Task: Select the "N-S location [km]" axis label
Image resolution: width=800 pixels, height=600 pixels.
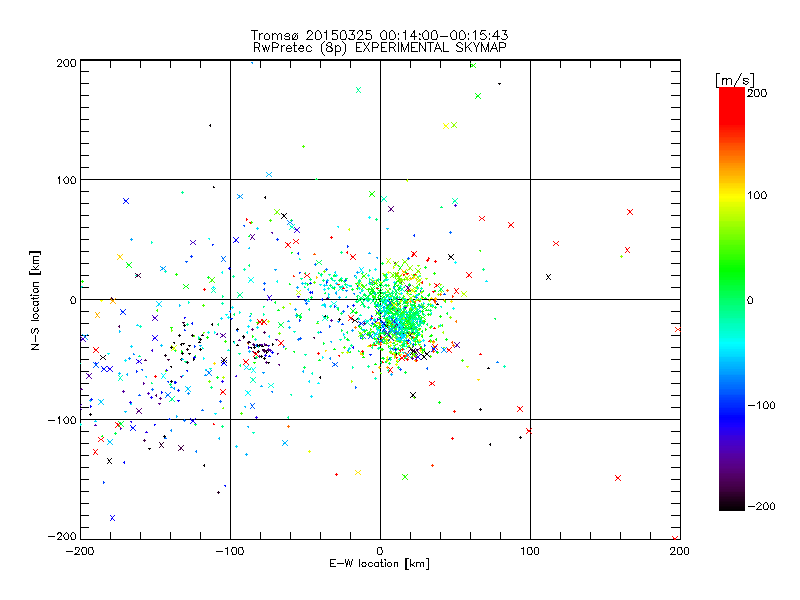Action: tap(35, 300)
